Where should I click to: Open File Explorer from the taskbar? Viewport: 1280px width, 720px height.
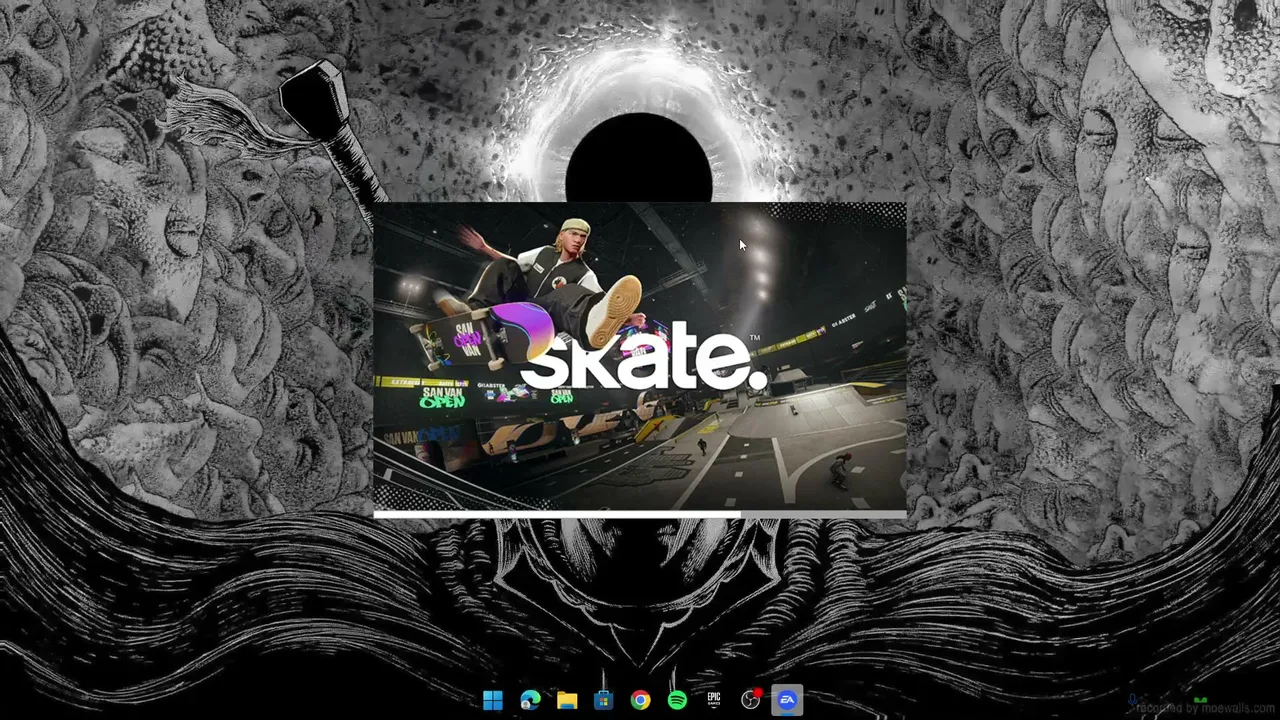pos(567,700)
